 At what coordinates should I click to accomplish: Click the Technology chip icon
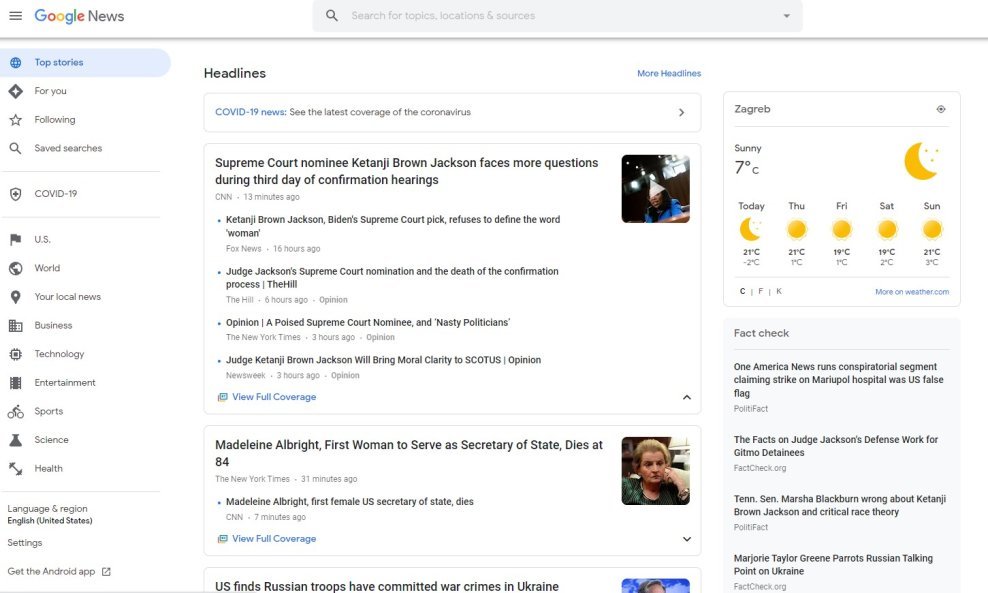16,354
